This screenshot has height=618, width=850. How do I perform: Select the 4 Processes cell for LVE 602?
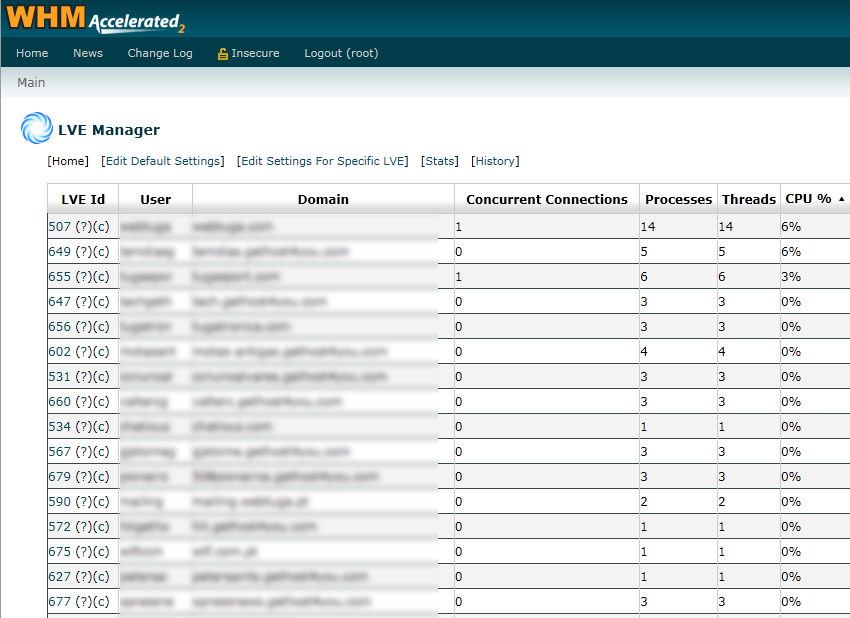(679, 352)
